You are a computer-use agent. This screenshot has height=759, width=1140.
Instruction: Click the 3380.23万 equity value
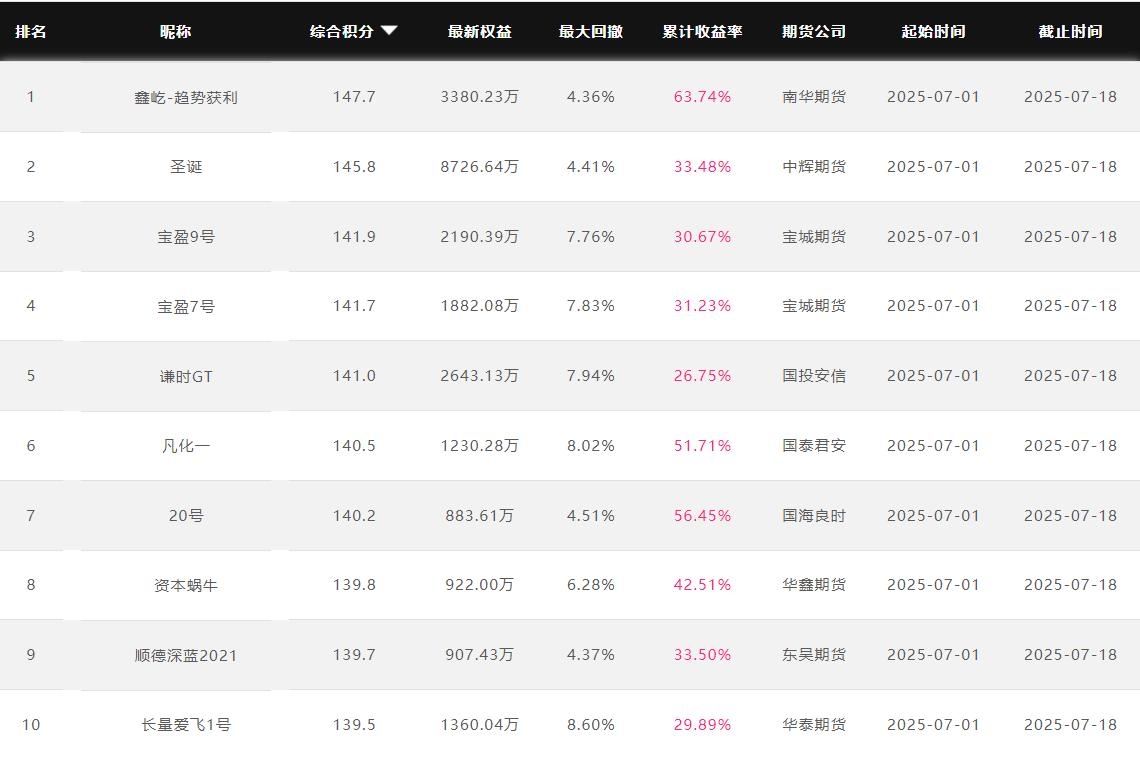pos(479,97)
